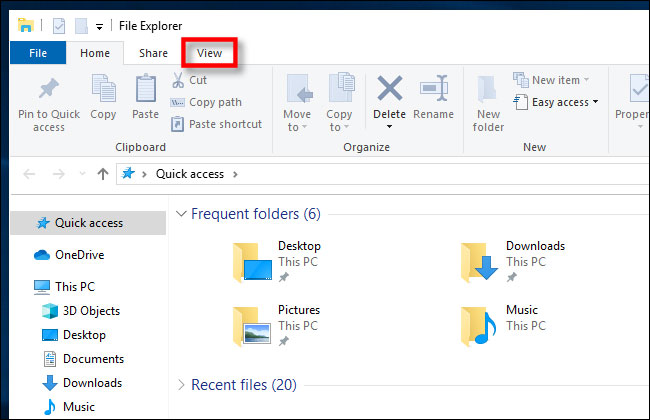Select the Copy path command
The height and width of the screenshot is (420, 650).
pos(214,102)
